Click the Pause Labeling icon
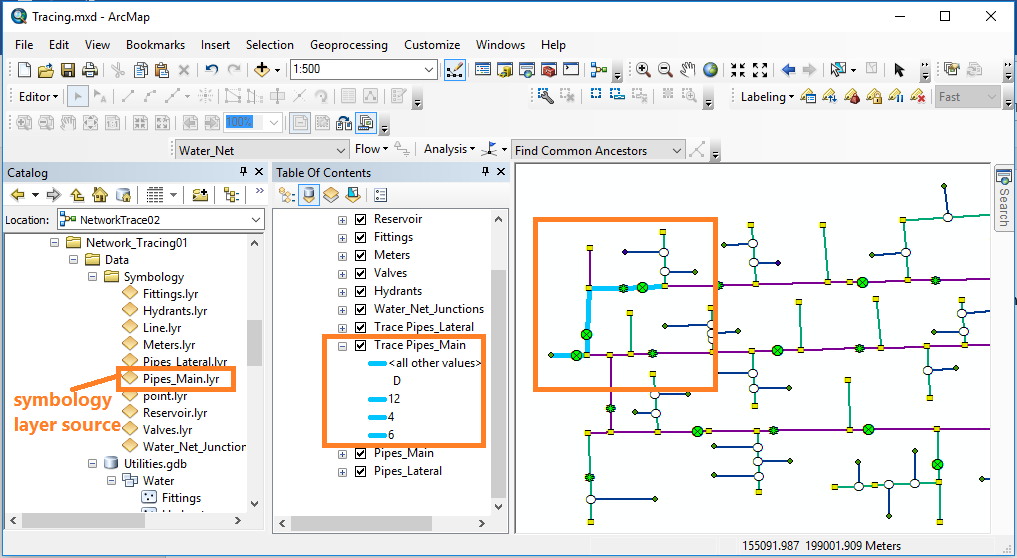1017x558 pixels. pos(896,97)
